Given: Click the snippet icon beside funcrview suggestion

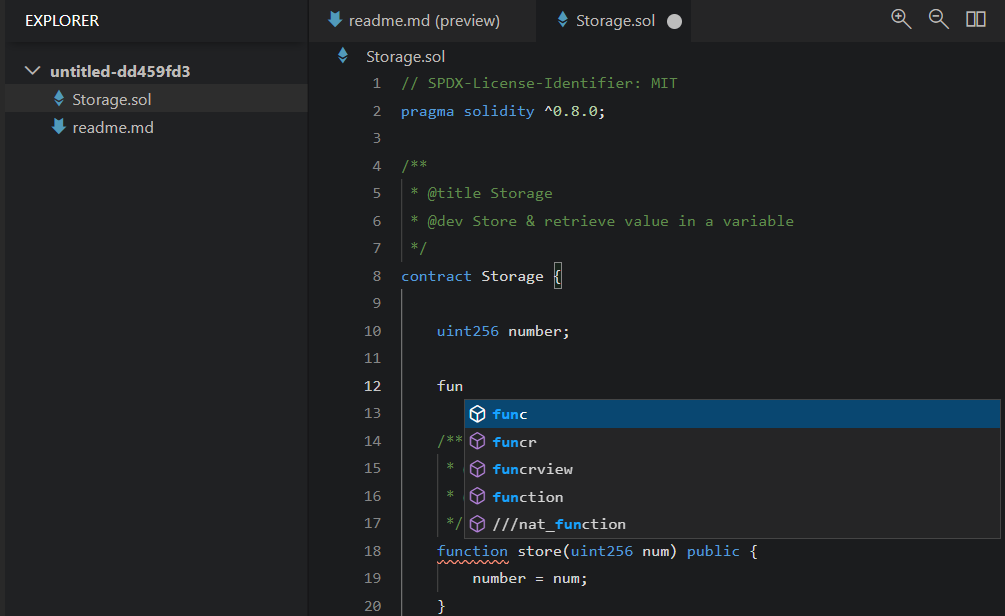Looking at the screenshot, I should pos(478,469).
